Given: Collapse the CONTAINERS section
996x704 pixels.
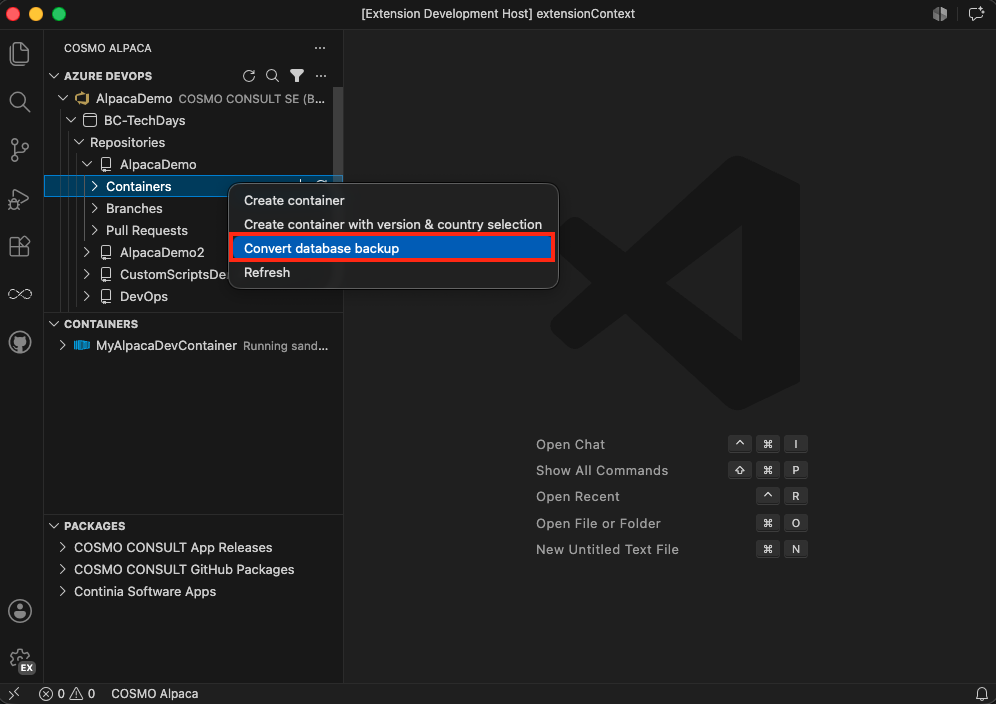Looking at the screenshot, I should 55,323.
